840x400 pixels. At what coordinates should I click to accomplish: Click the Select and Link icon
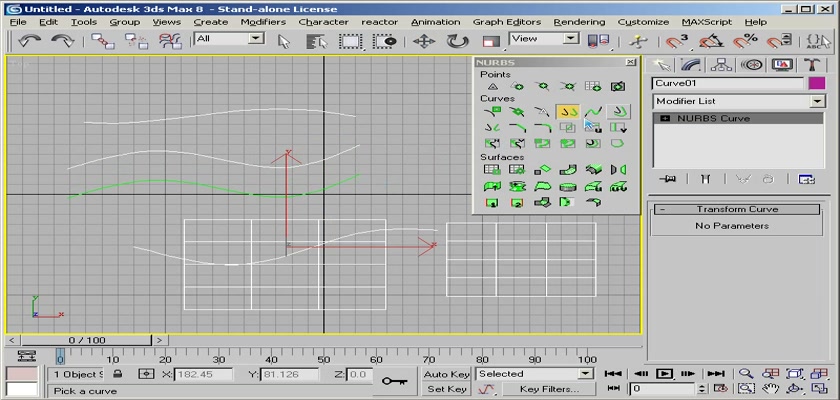click(x=102, y=41)
